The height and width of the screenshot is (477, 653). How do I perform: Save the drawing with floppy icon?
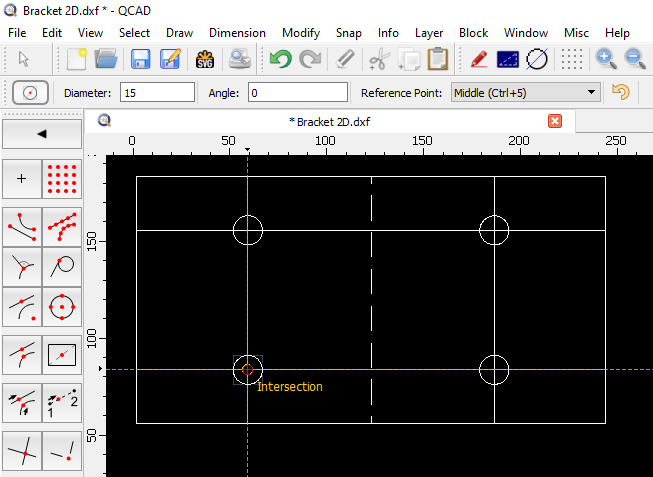(x=140, y=59)
